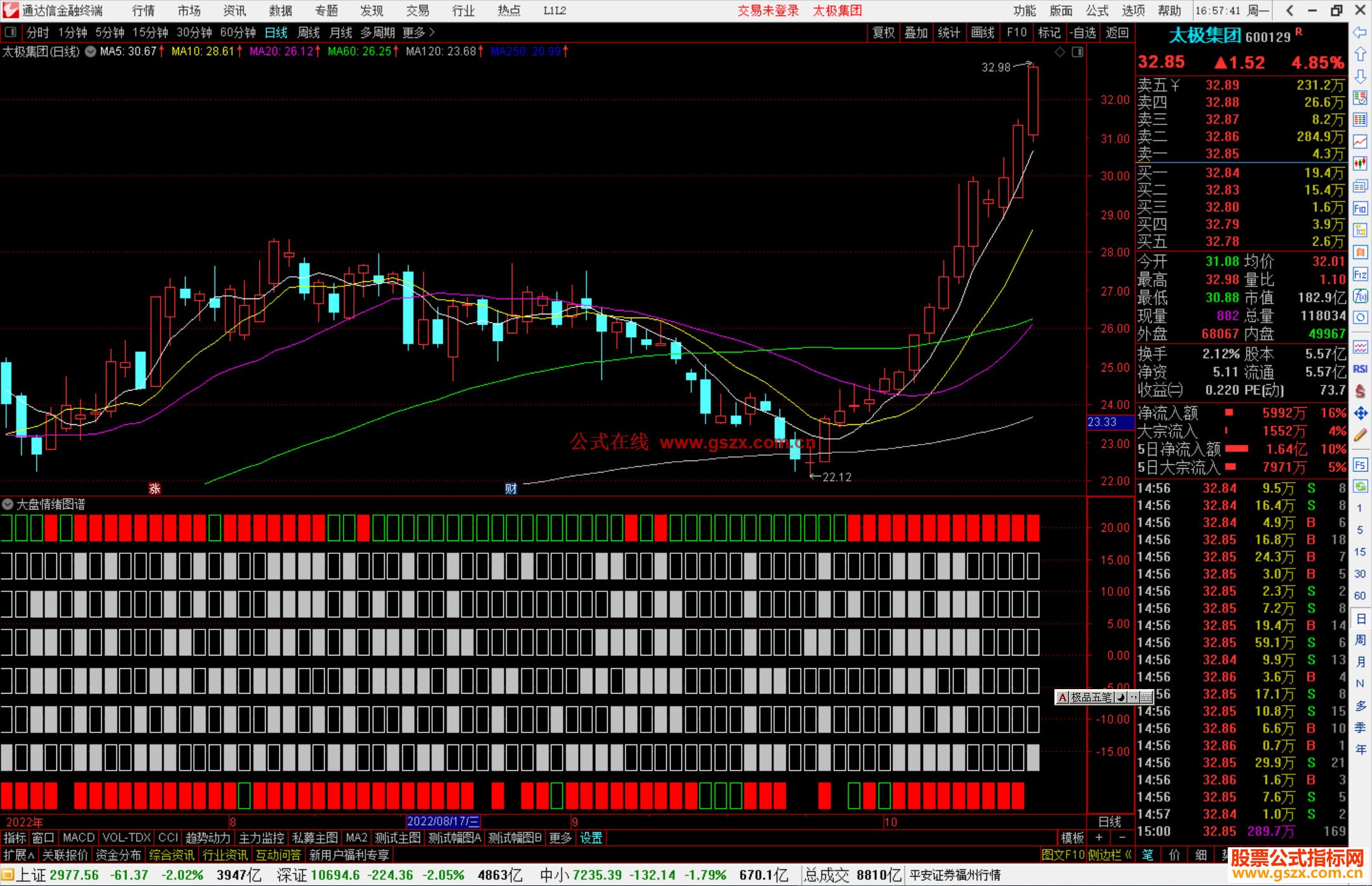Expand the 扩展 panel arrow at bottom

(x=20, y=855)
